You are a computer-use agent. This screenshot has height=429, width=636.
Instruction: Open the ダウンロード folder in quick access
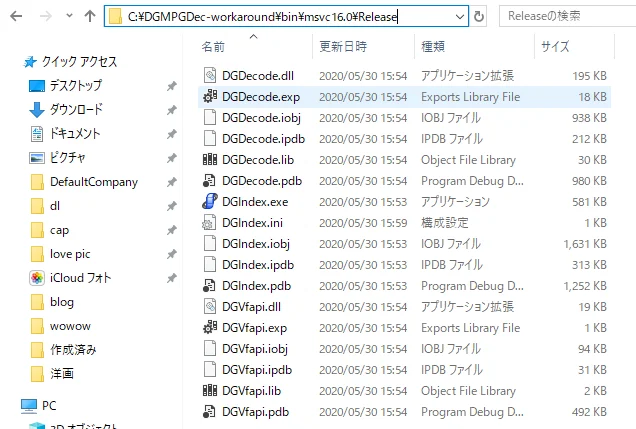pyautogui.click(x=76, y=110)
